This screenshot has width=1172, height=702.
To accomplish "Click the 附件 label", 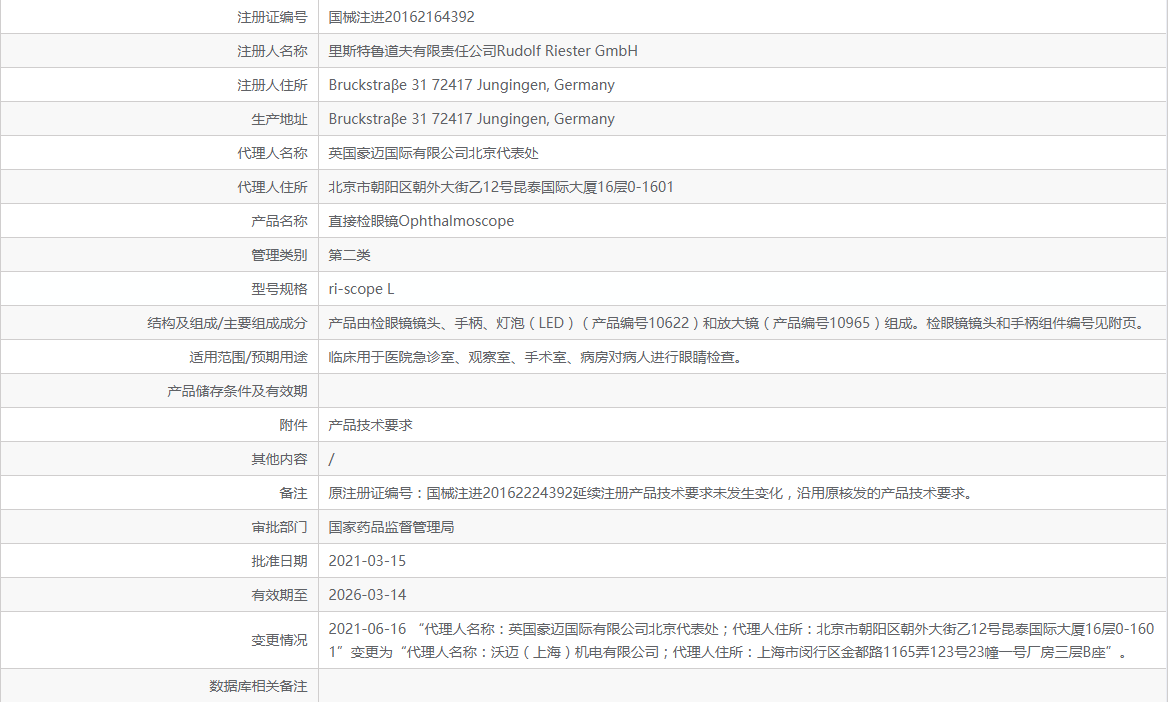I will [293, 425].
